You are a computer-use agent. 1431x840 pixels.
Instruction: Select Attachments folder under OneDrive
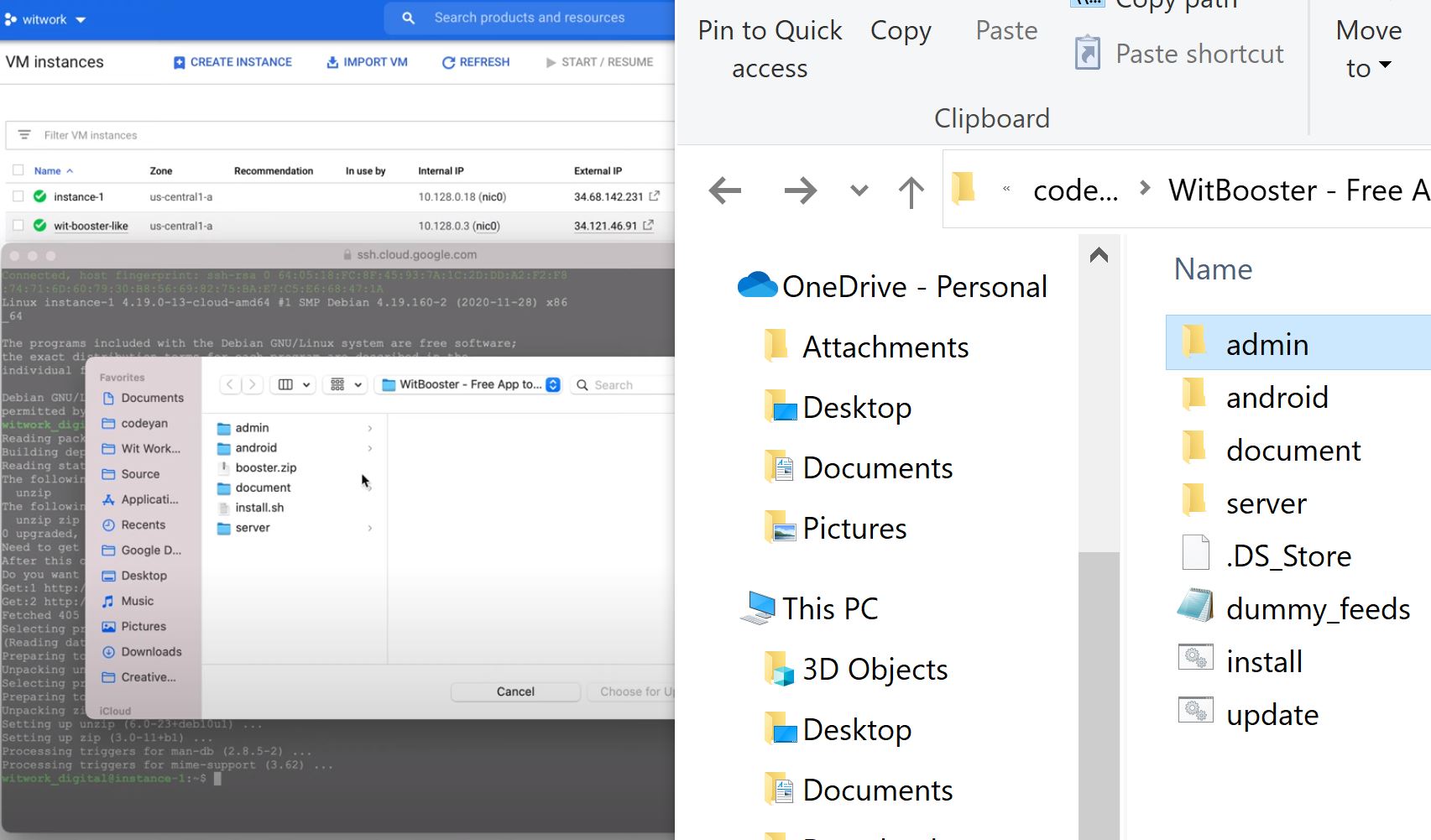[867, 347]
